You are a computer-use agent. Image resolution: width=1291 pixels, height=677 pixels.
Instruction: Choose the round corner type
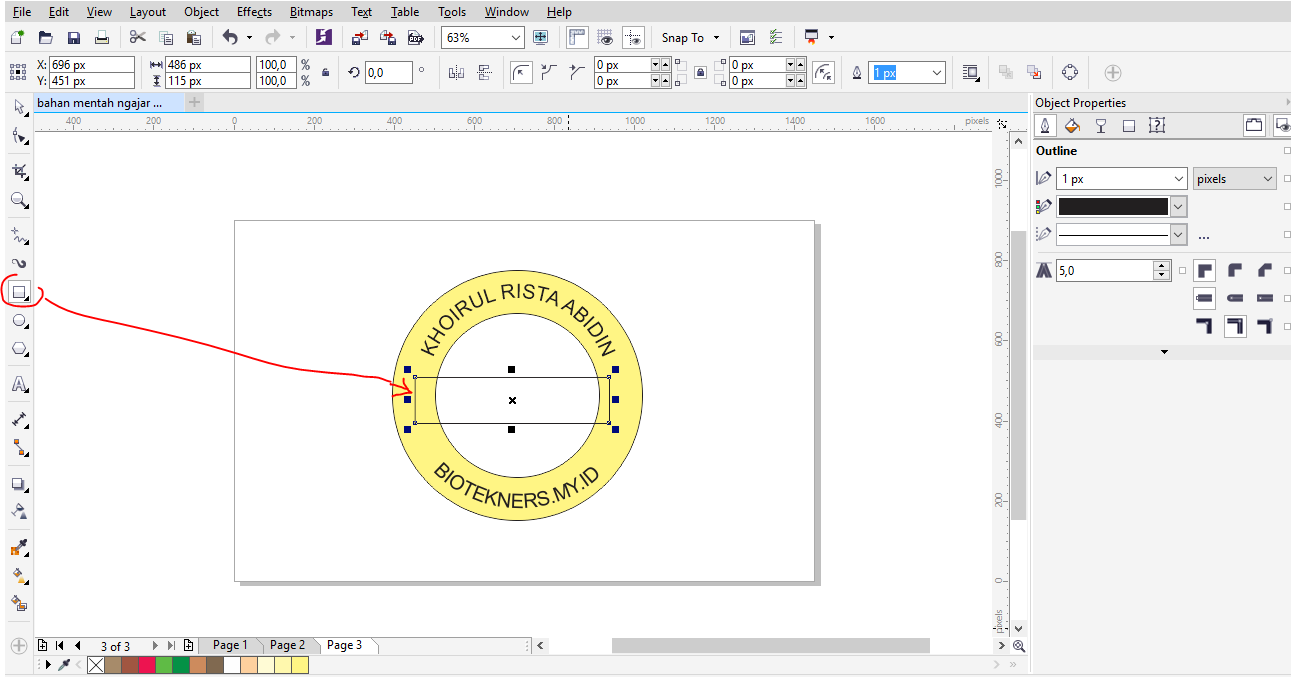point(521,72)
